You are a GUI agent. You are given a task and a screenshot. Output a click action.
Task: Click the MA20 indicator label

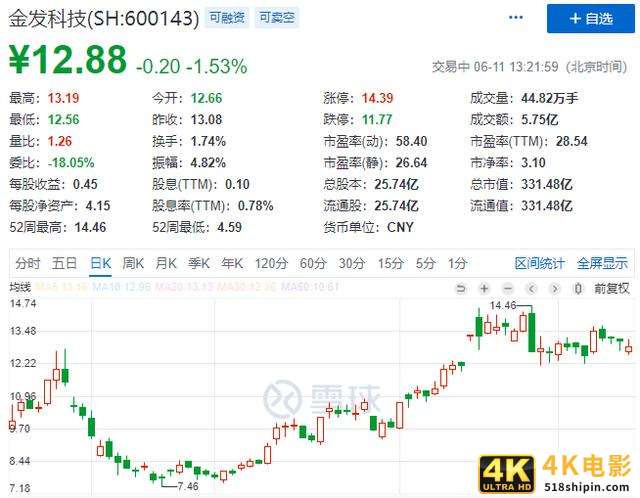[184, 287]
